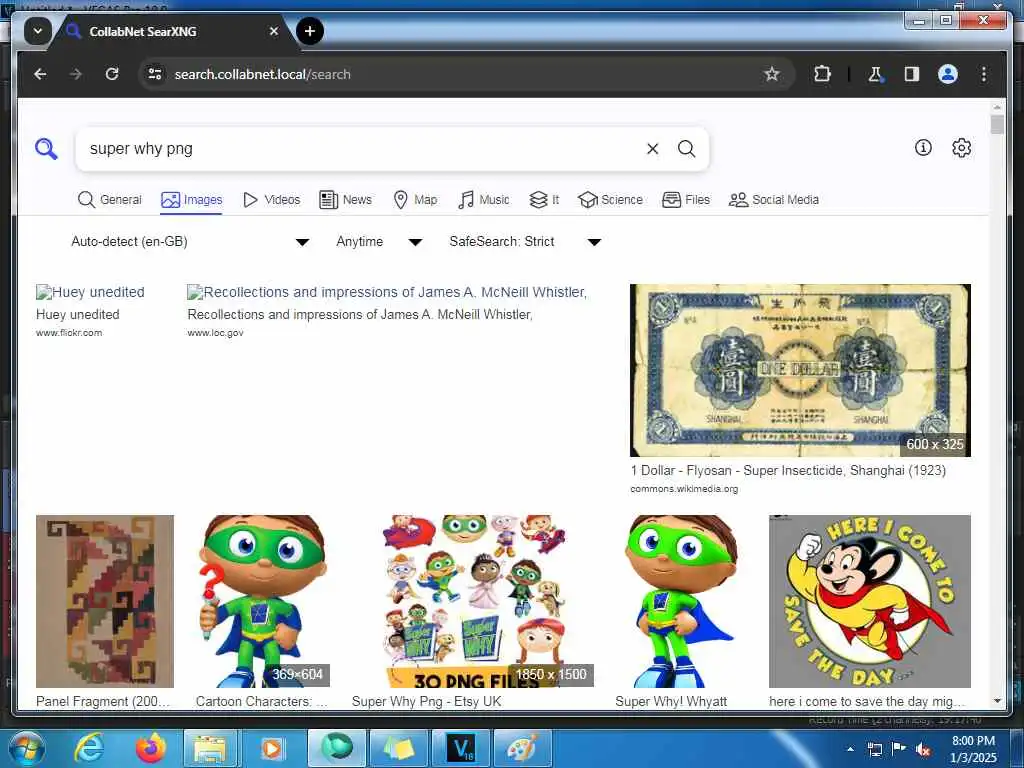Switch to the Science category tab
Viewport: 1024px width, 768px height.
[611, 200]
